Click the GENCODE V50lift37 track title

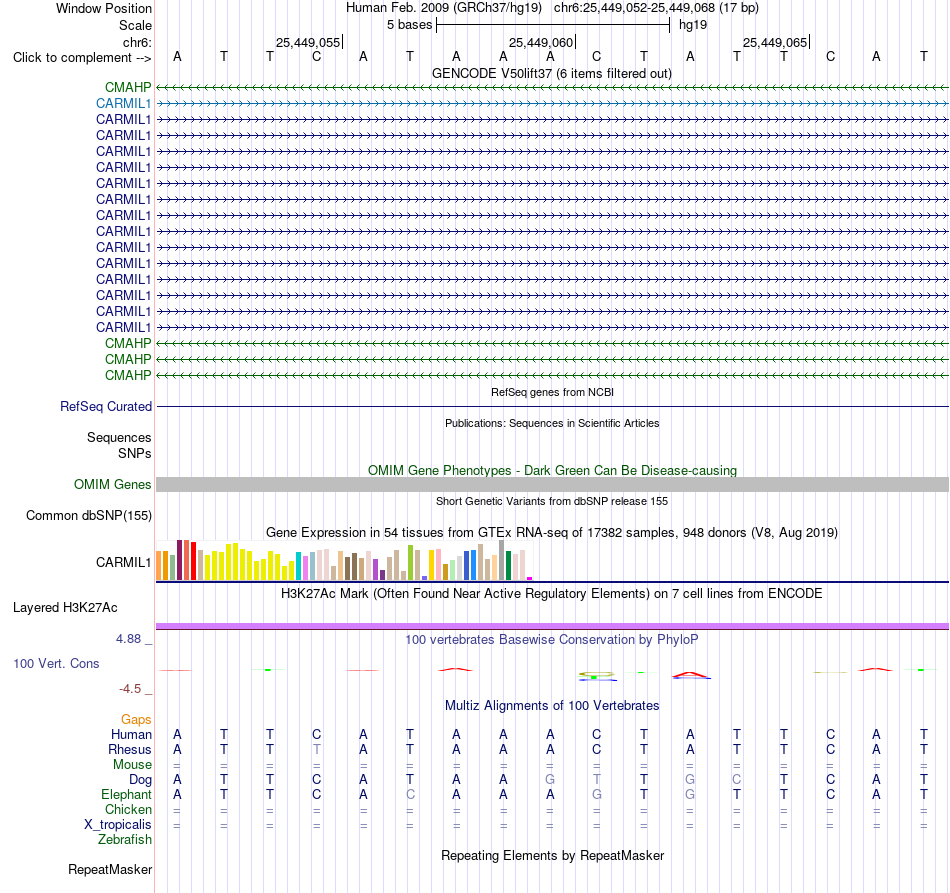[551, 73]
